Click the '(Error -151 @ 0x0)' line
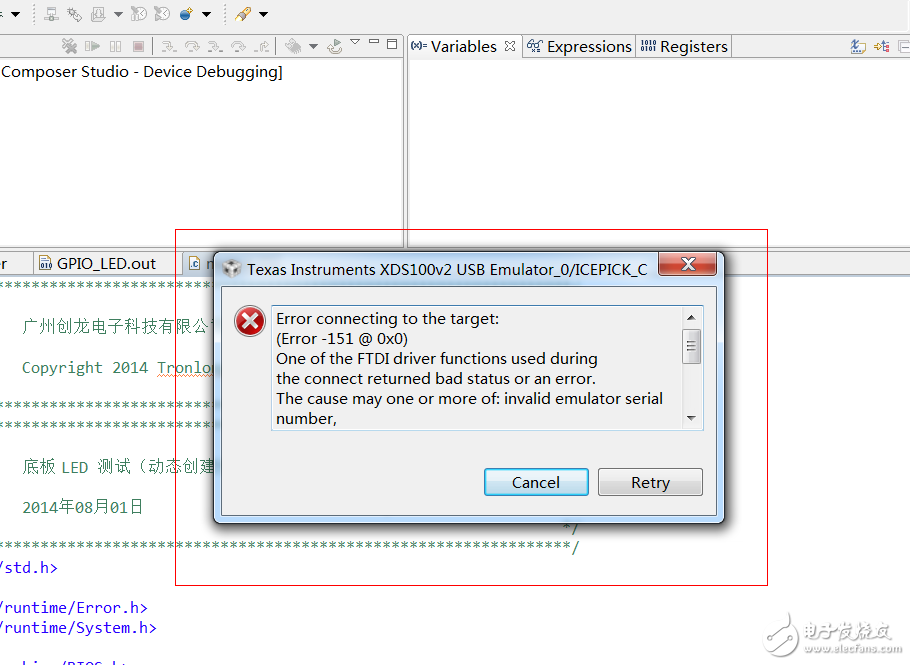The width and height of the screenshot is (910, 665). coord(342,339)
